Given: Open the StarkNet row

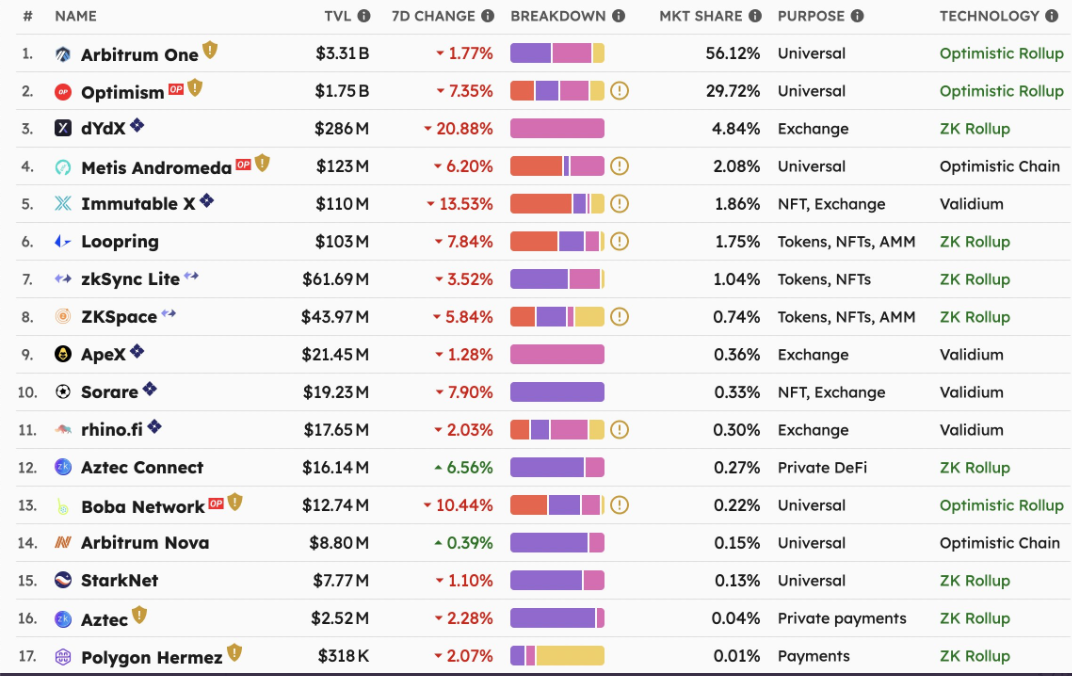Looking at the screenshot, I should tap(544, 580).
